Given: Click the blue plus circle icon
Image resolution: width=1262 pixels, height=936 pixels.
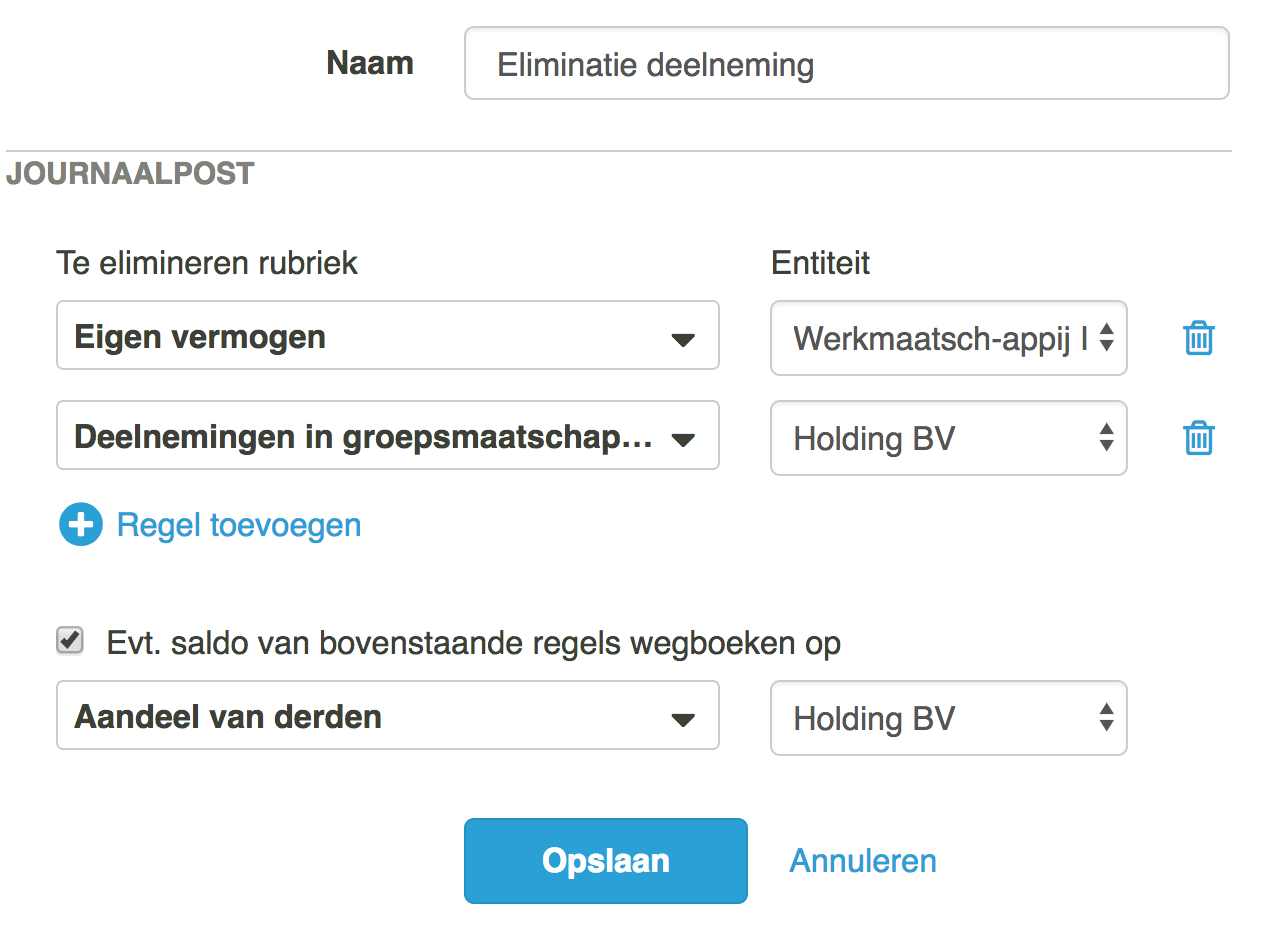Looking at the screenshot, I should click(81, 524).
